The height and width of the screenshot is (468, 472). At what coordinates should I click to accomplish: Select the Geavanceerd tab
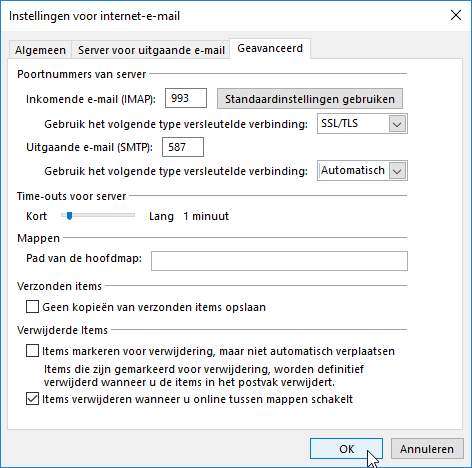point(270,49)
